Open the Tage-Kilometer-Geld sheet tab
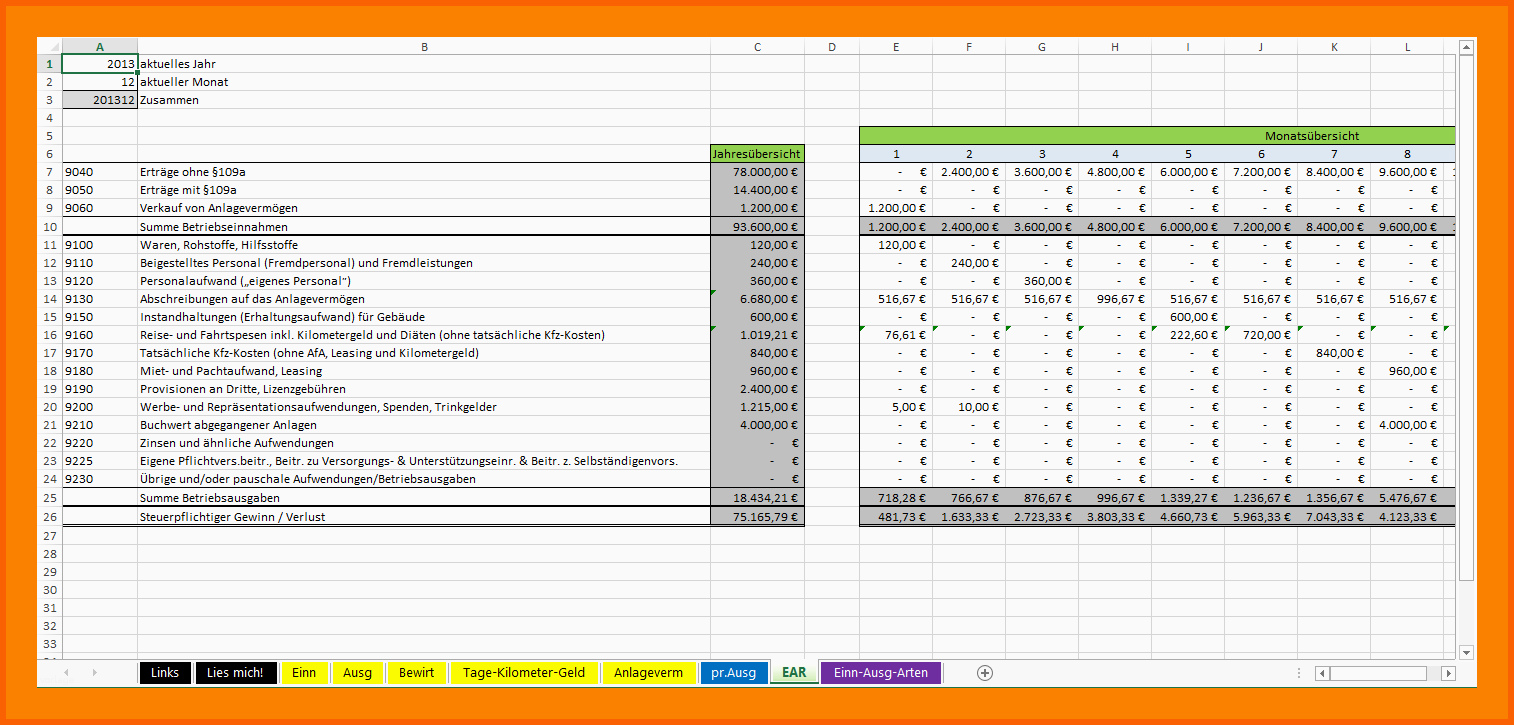The width and height of the screenshot is (1514, 725). (524, 673)
